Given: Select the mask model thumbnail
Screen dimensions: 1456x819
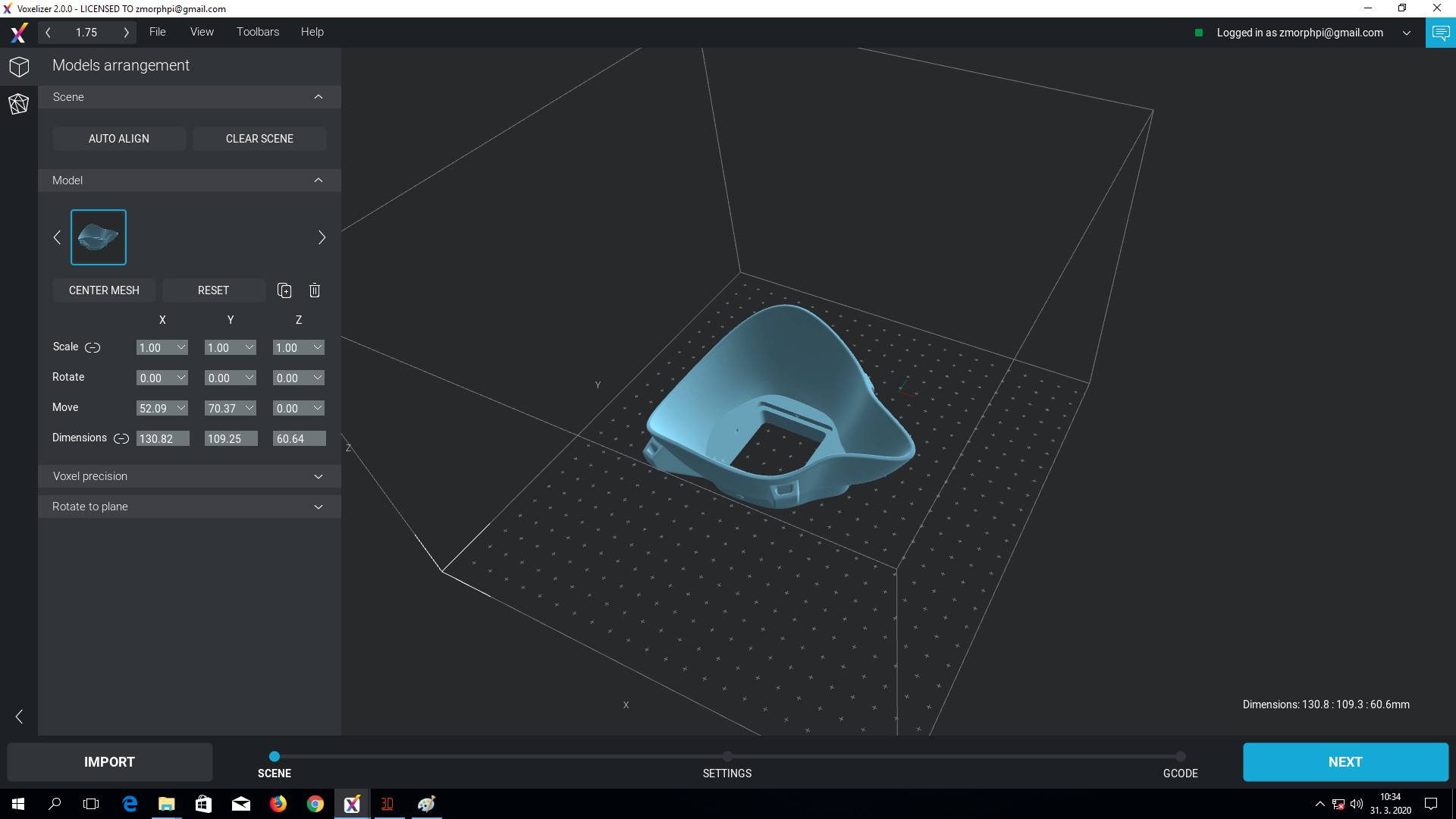Looking at the screenshot, I should point(99,237).
